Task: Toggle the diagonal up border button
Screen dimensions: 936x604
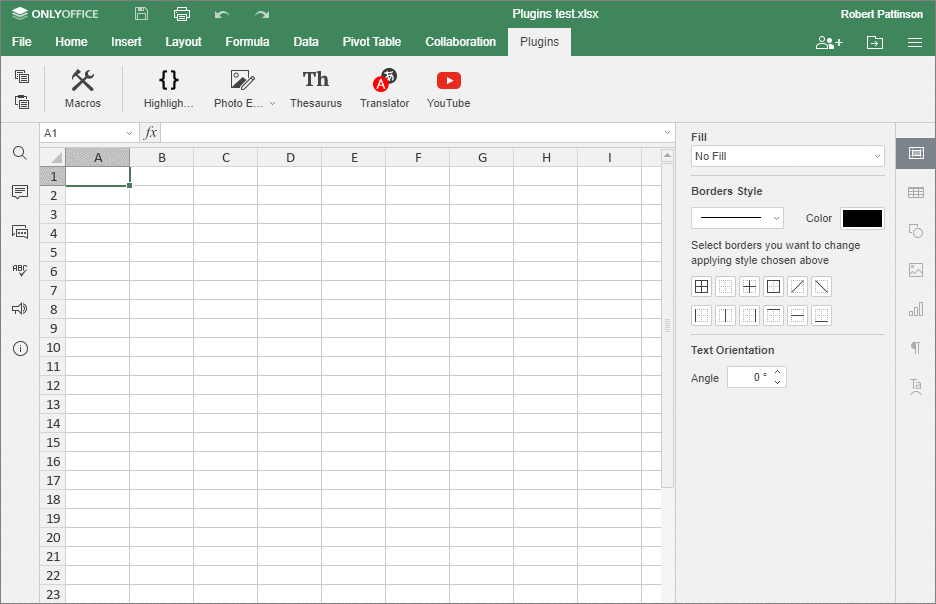Action: pyautogui.click(x=798, y=287)
